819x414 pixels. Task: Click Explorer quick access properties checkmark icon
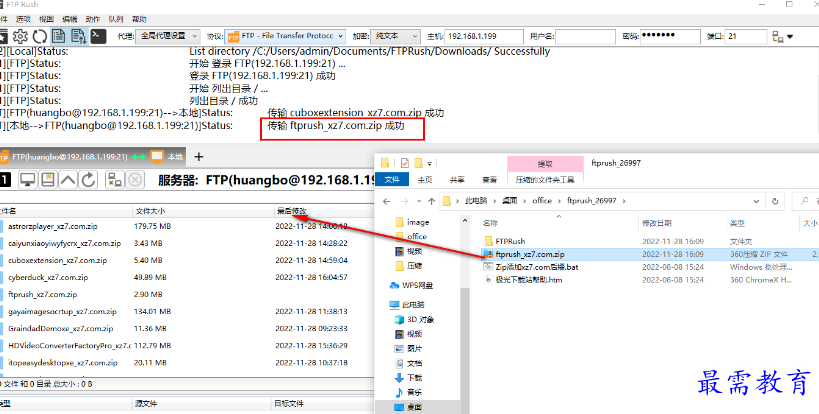404,163
